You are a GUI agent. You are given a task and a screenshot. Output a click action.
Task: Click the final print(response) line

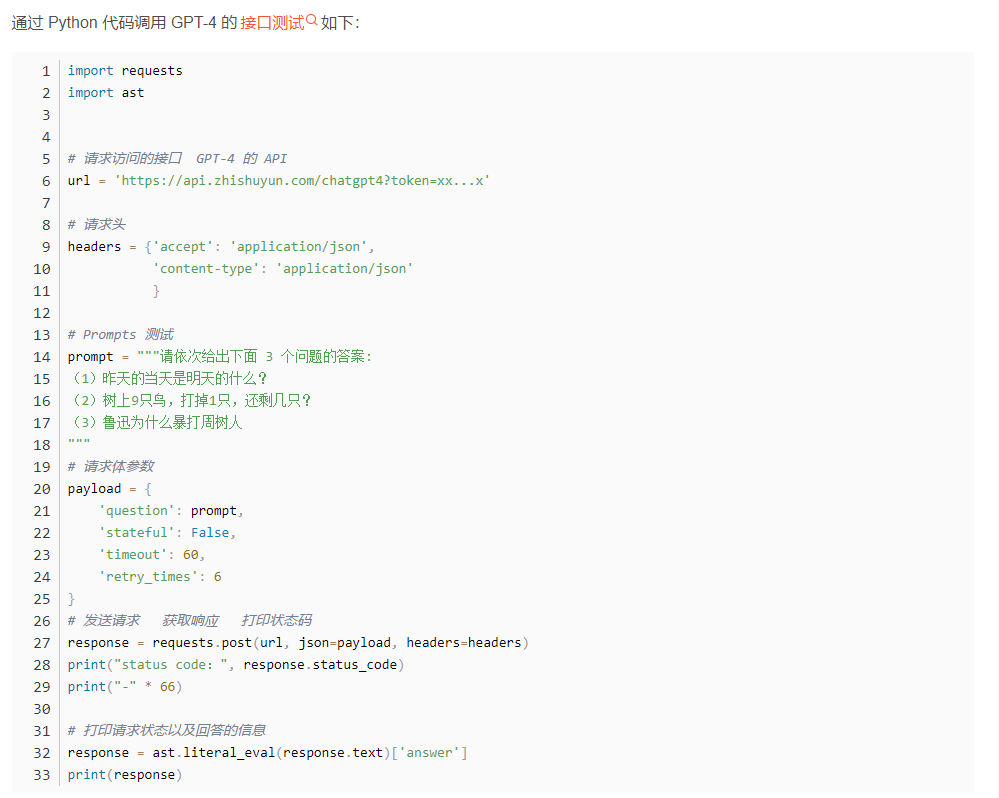click(125, 775)
